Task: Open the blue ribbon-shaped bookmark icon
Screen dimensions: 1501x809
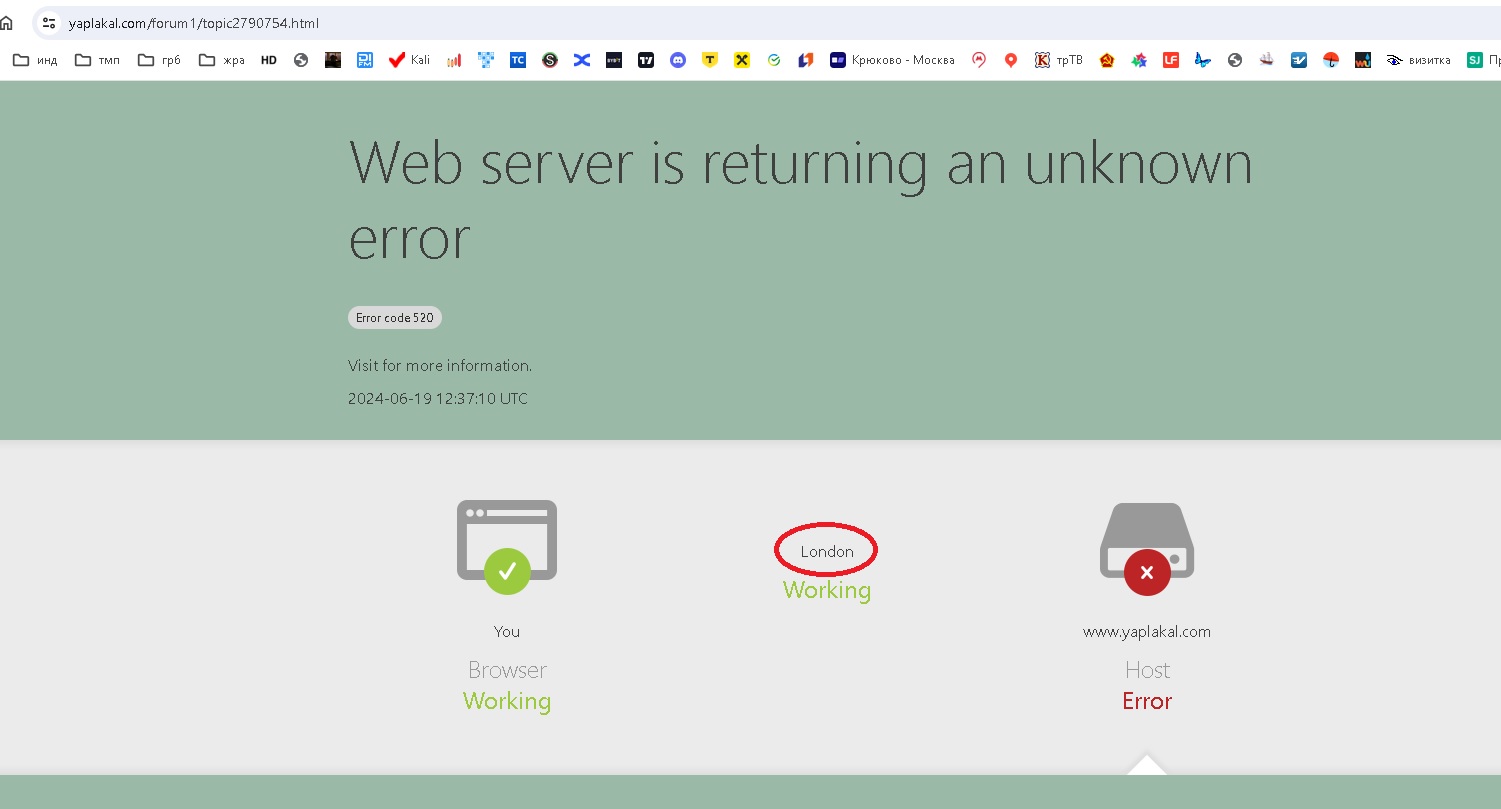Action: tap(582, 60)
